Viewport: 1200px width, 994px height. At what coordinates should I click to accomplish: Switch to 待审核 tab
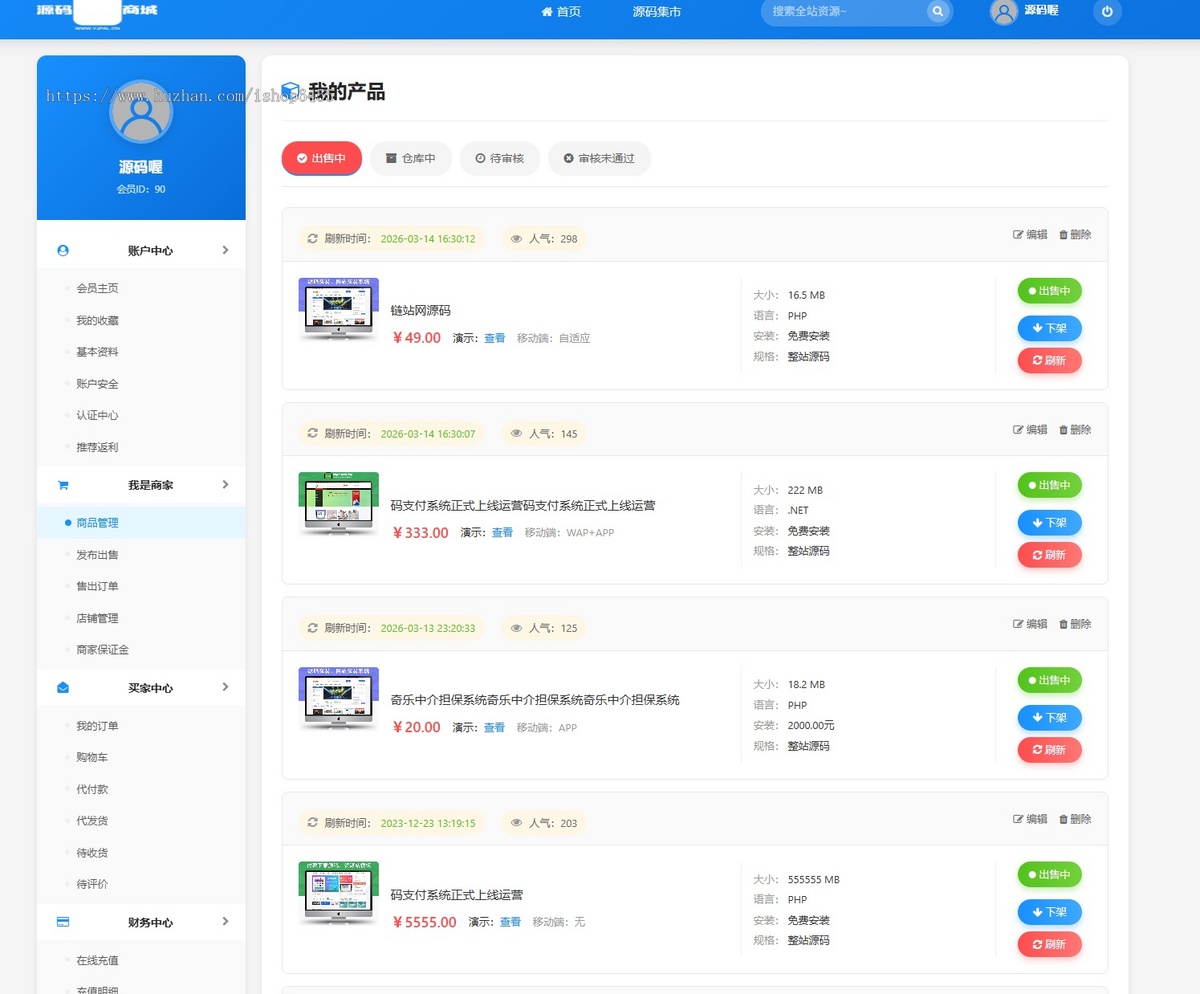500,158
